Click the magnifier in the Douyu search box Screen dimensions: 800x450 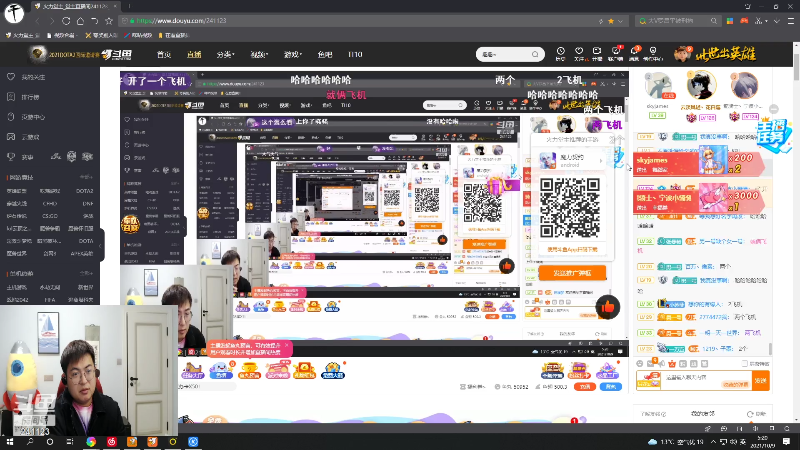point(535,54)
